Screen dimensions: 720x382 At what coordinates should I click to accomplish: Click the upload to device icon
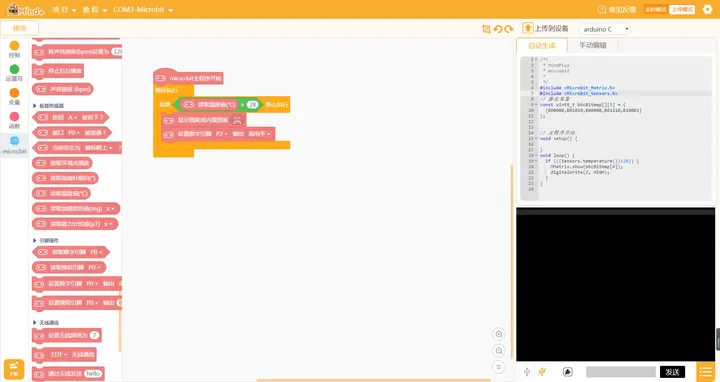[x=528, y=28]
